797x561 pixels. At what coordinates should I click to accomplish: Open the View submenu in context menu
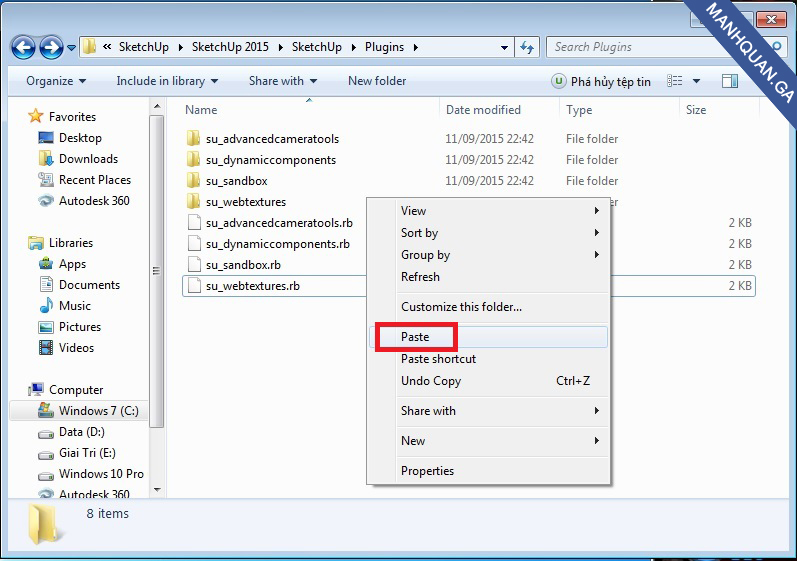[x=488, y=211]
